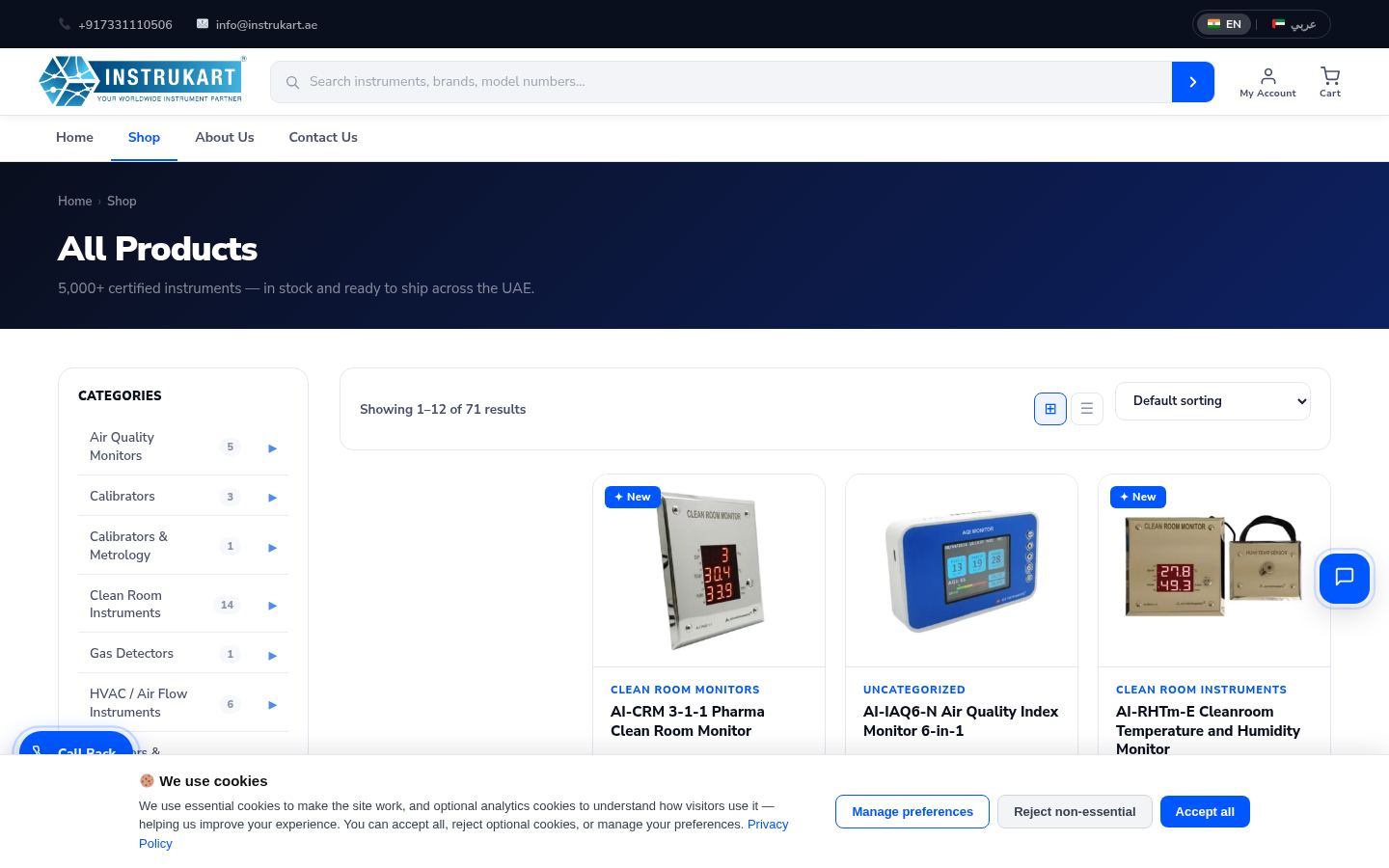1389x868 pixels.
Task: Click the Clean Room Monitors category tag
Action: [x=685, y=690]
